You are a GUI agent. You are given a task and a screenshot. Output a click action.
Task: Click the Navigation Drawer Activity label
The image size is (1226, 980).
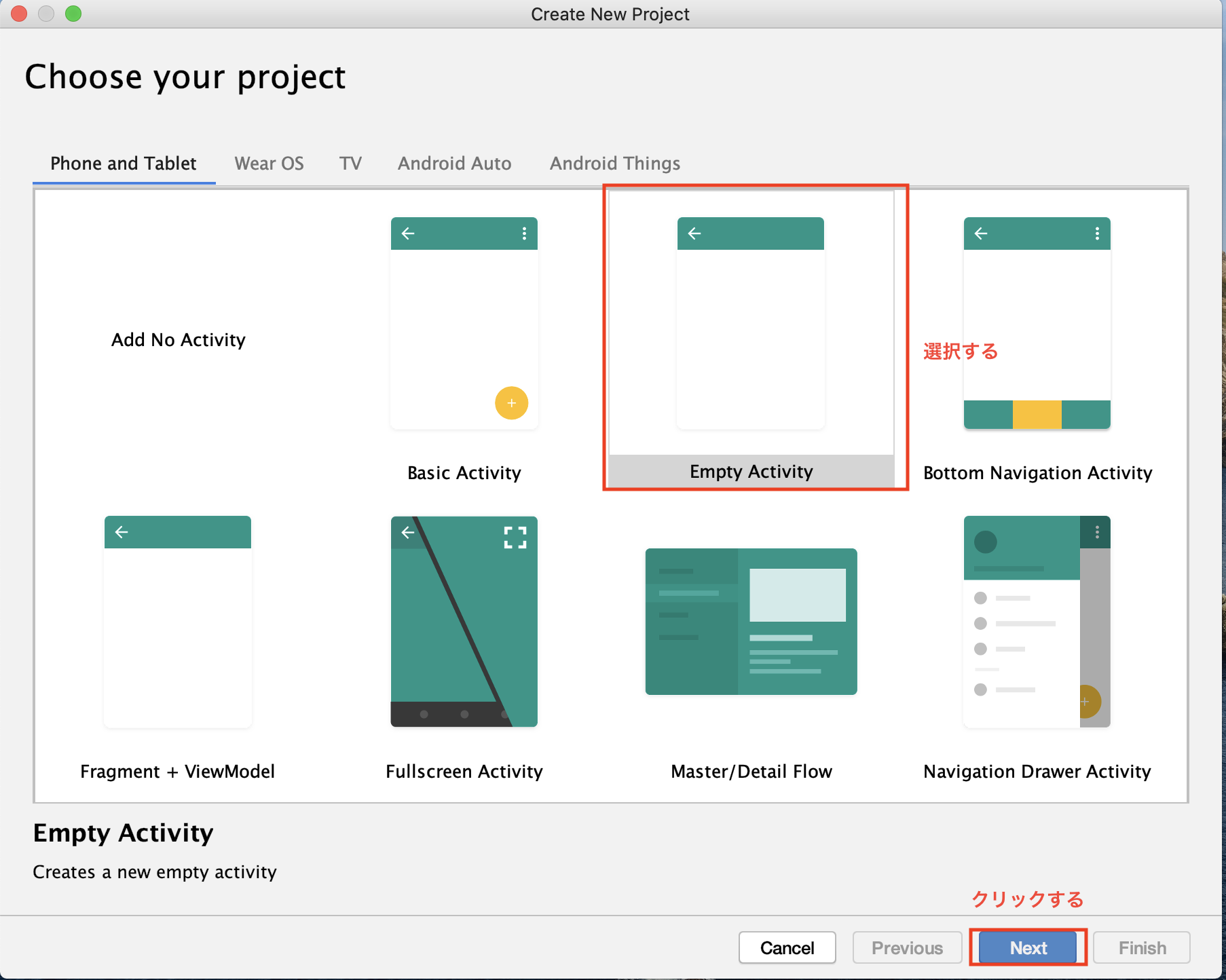point(1037,772)
